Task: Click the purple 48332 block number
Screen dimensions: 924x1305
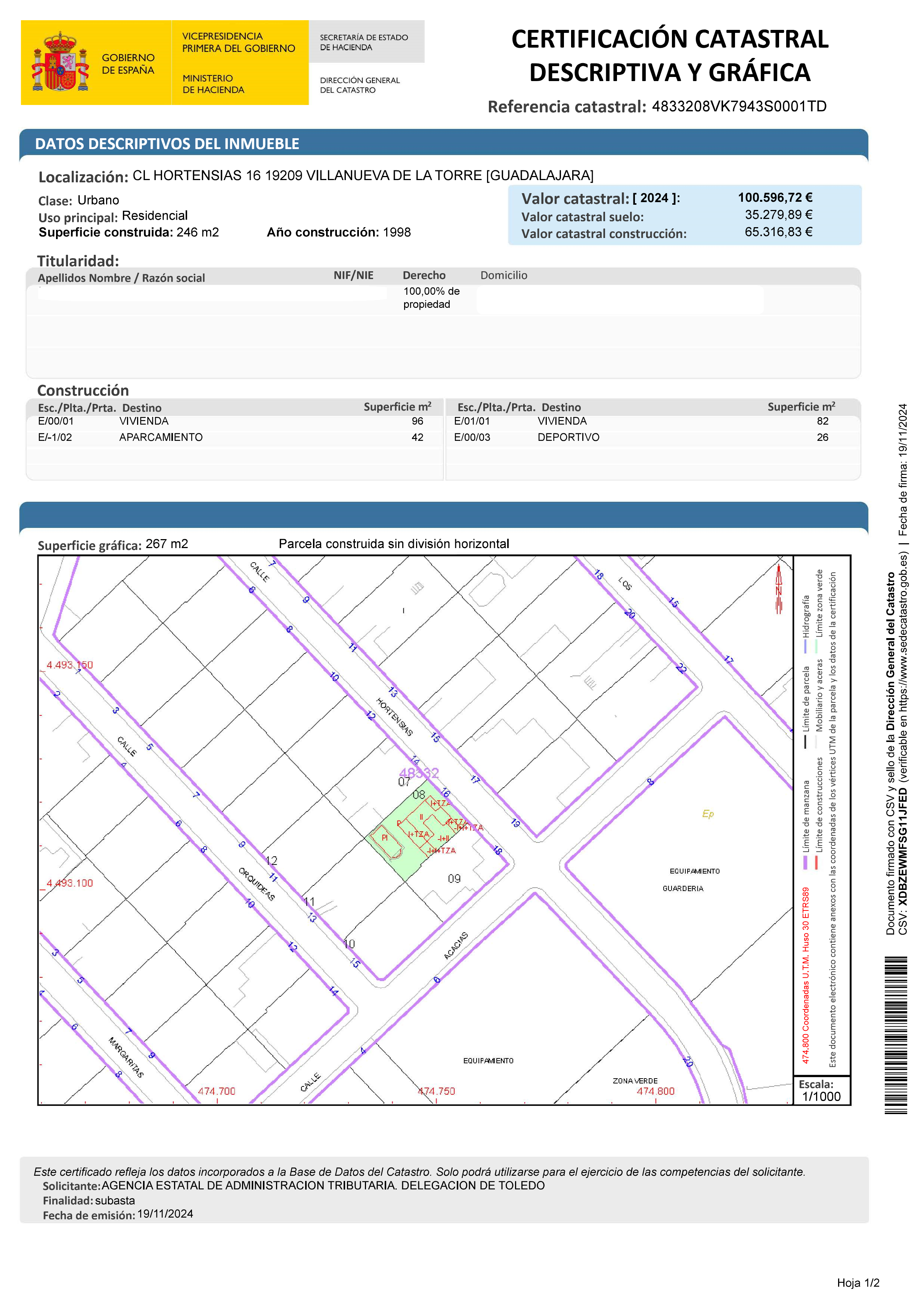Action: [419, 773]
